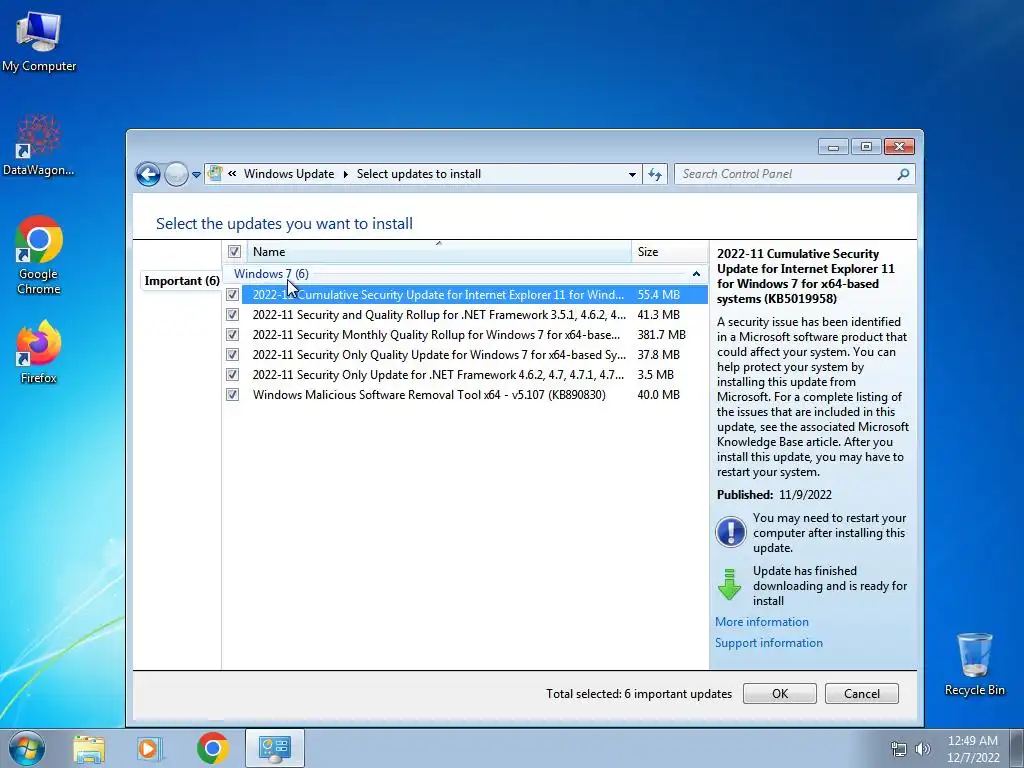
Task: Maximize the Windows Update window
Action: (x=866, y=147)
